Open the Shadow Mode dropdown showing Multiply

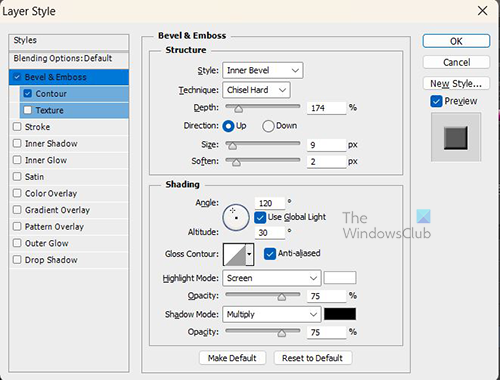tap(272, 314)
